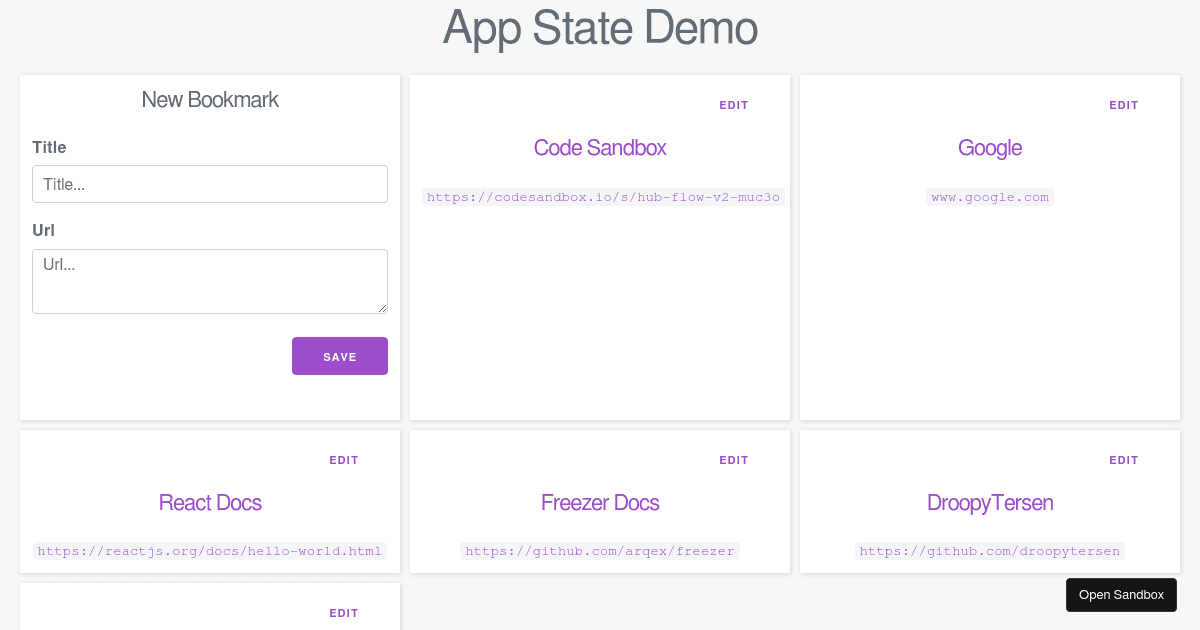
Task: Click the codesandbox.io URL text
Action: point(603,197)
